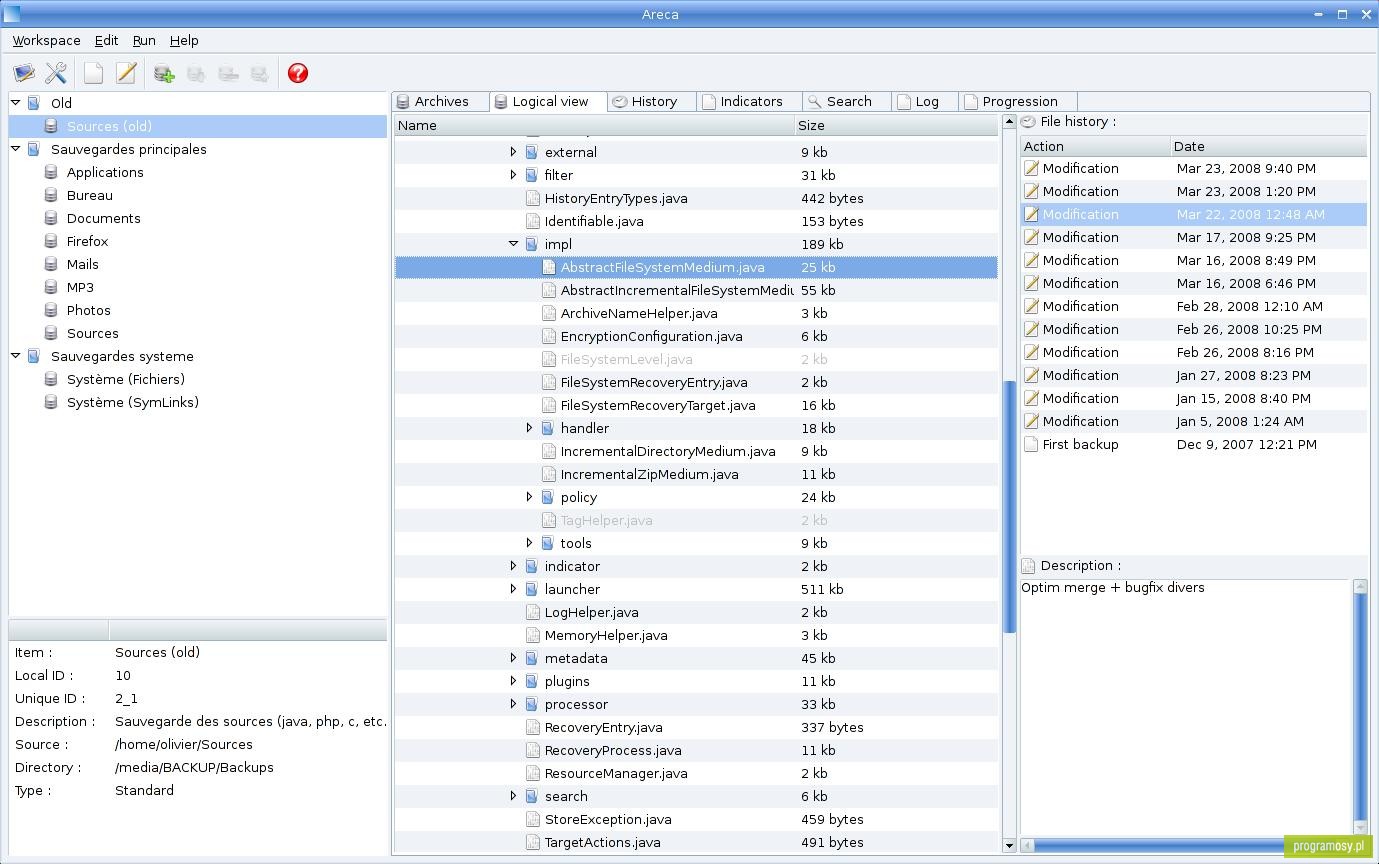Select the Documents backup target
1379x864 pixels.
click(103, 218)
